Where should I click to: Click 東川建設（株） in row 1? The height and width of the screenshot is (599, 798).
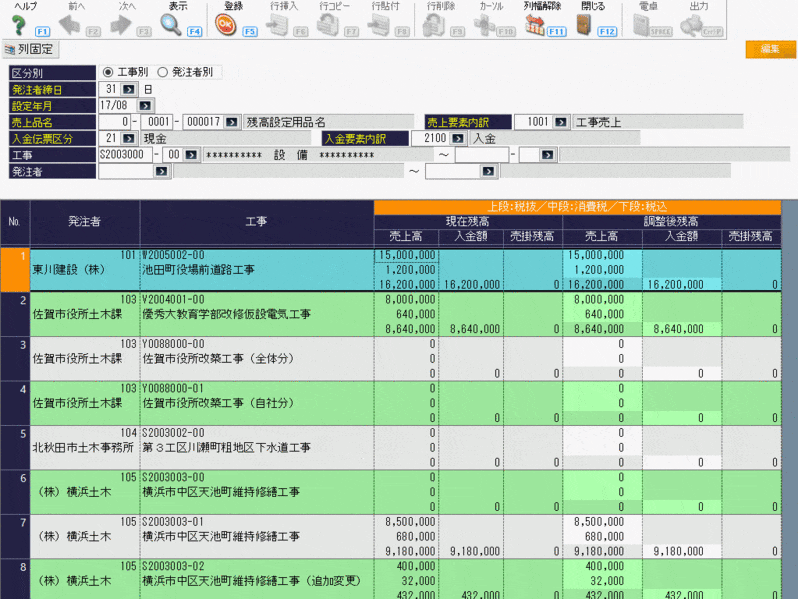click(x=69, y=270)
